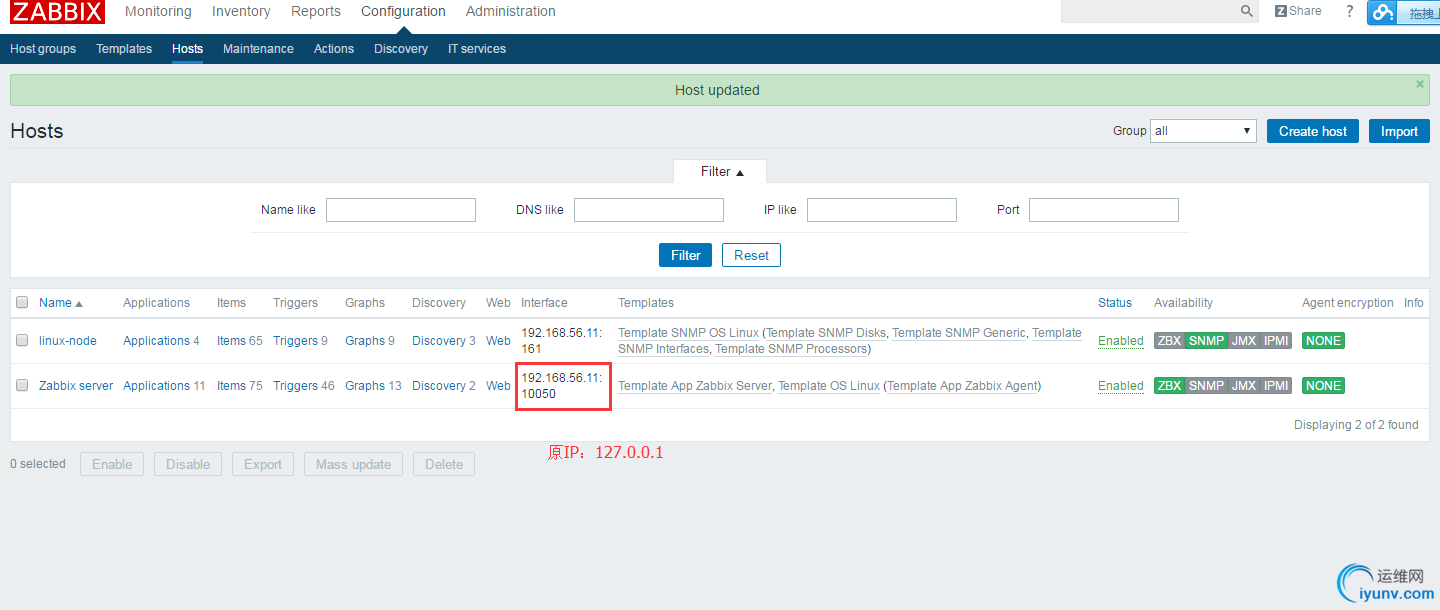Open Template SNMP OS Linux link
Screen dimensions: 1440x610
pyautogui.click(x=688, y=333)
